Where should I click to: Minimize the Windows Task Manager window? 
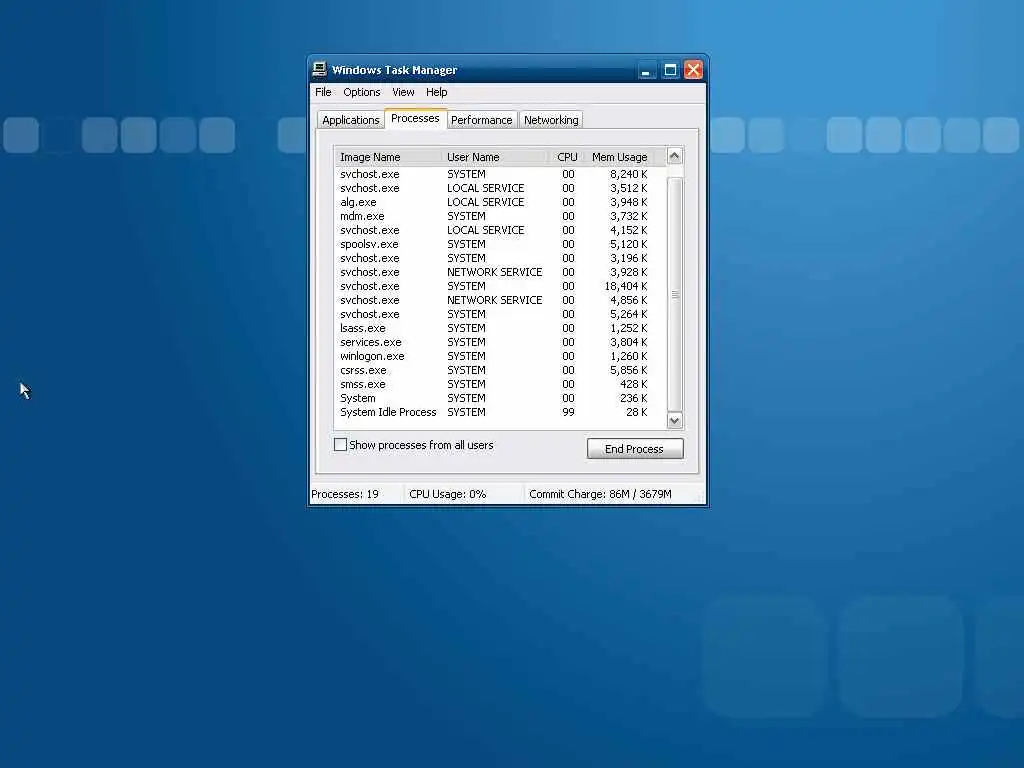(x=646, y=70)
